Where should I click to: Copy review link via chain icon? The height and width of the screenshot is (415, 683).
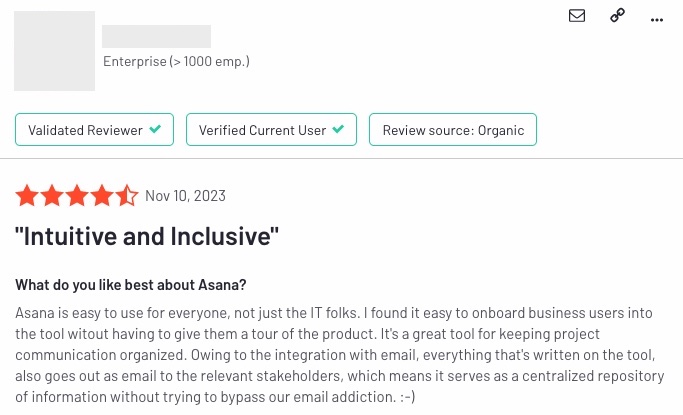click(x=617, y=15)
